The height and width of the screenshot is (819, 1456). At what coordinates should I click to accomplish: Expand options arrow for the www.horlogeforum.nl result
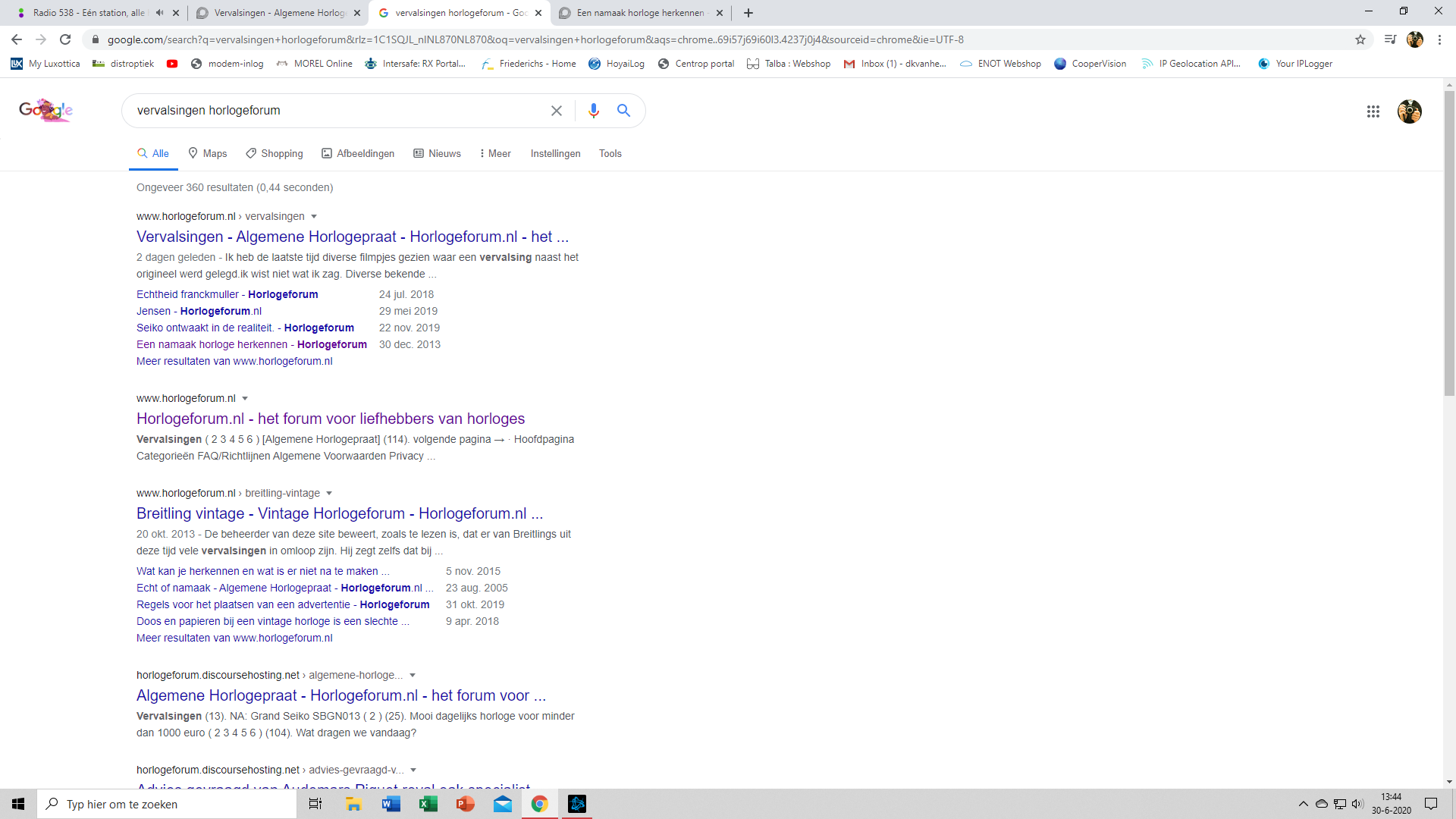point(245,399)
